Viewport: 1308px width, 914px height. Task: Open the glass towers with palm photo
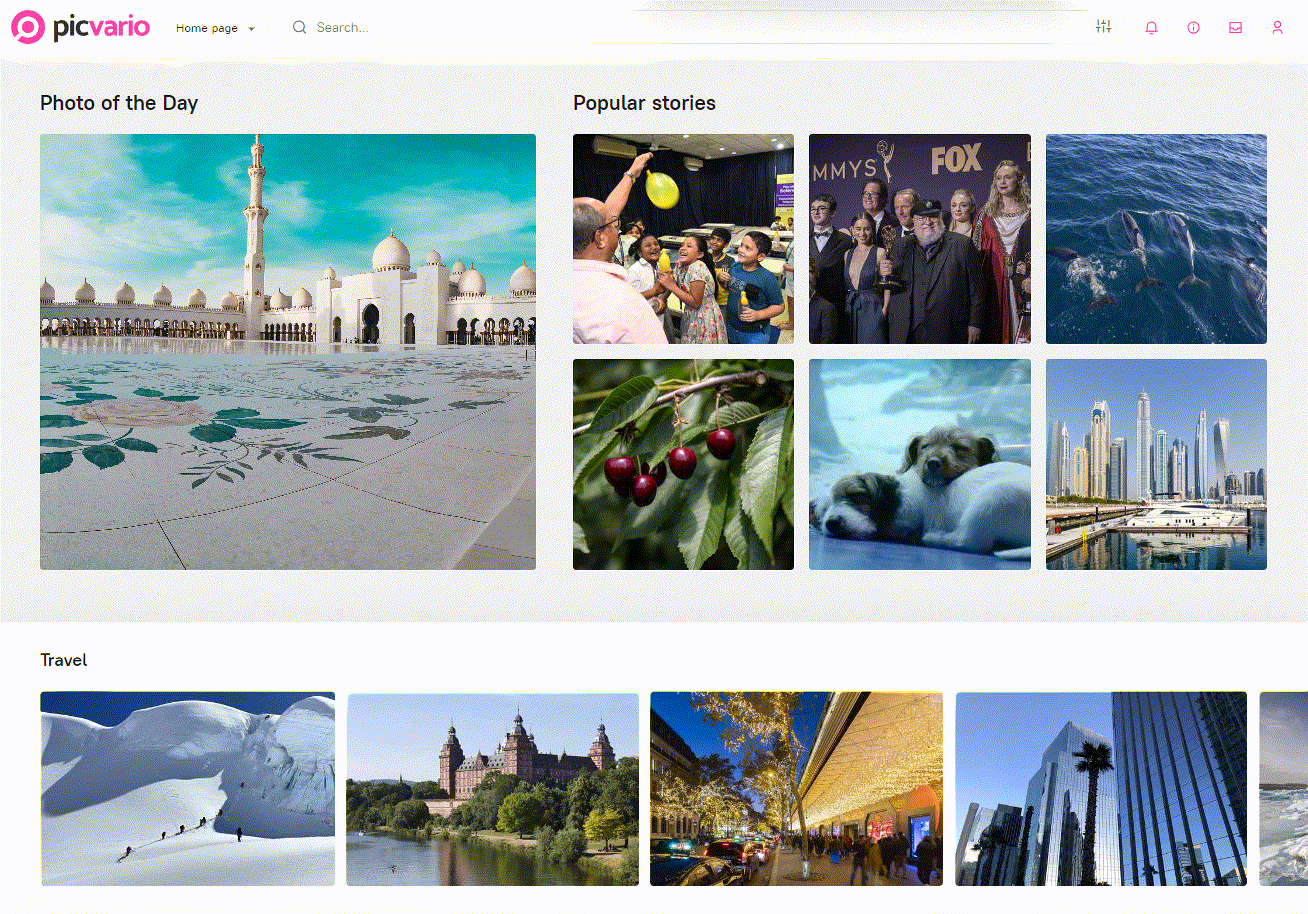(x=1101, y=789)
